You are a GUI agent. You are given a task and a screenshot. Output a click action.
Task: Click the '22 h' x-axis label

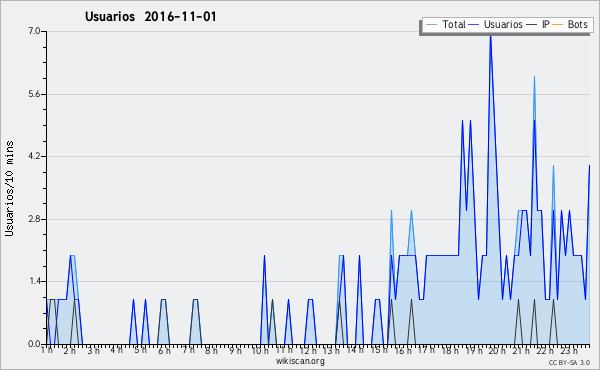pos(545,350)
